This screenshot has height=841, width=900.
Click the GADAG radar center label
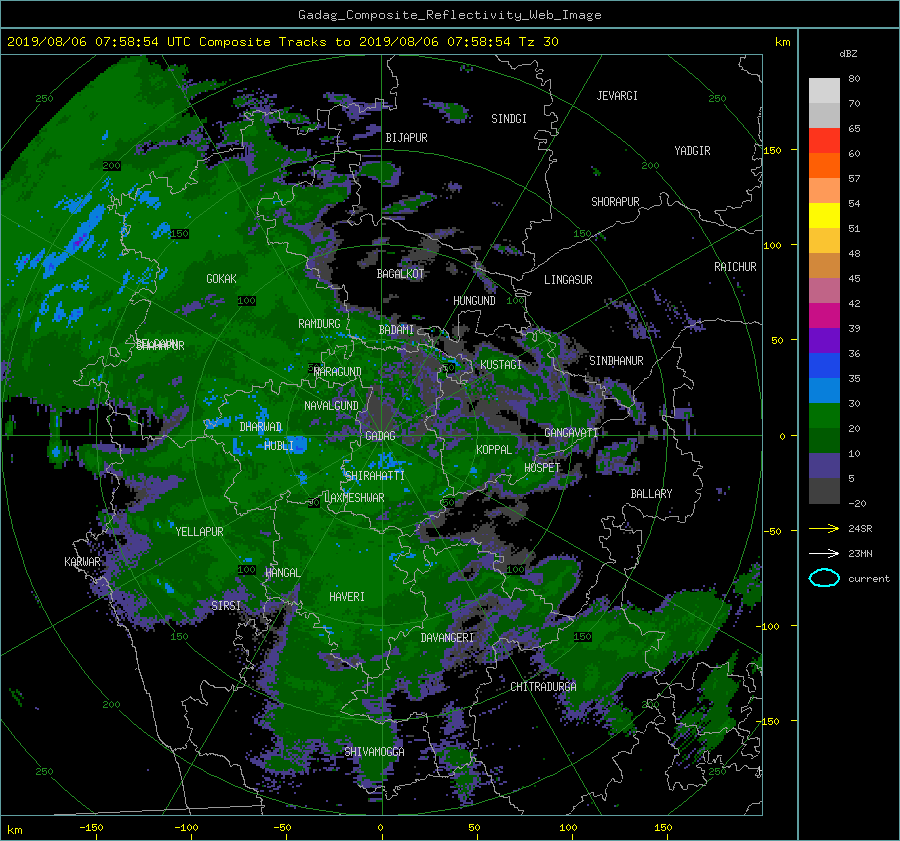click(x=381, y=436)
